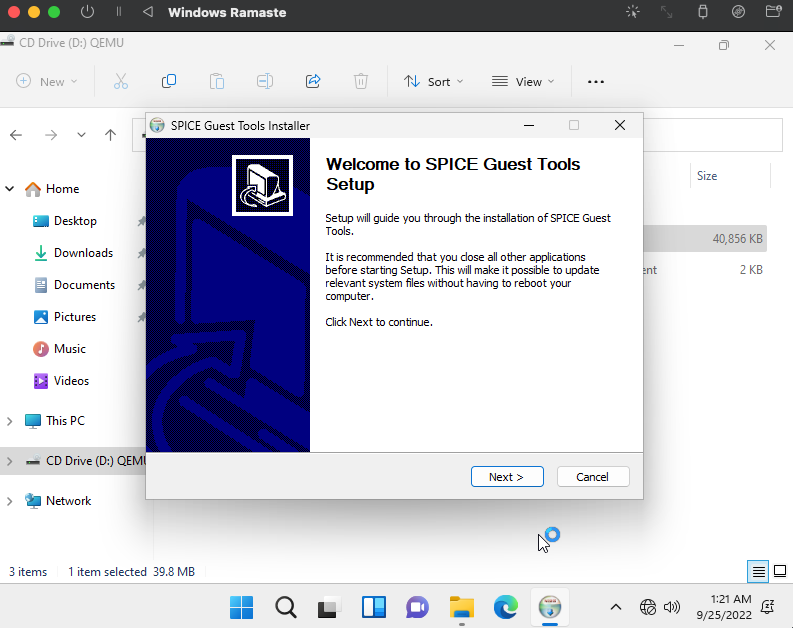The height and width of the screenshot is (628, 793).
Task: Open network settings tray icon
Action: 647,607
